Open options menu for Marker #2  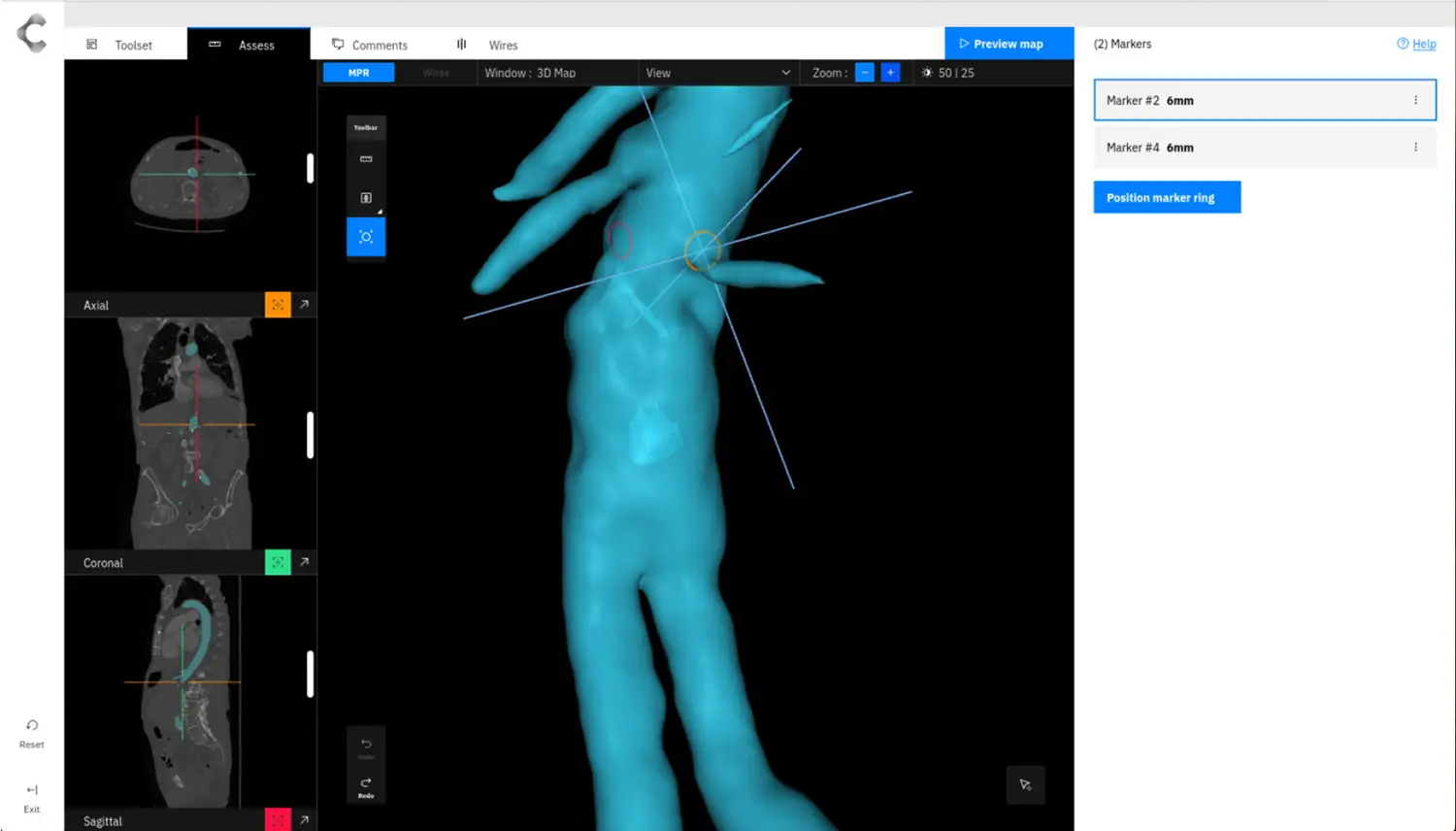(1415, 100)
